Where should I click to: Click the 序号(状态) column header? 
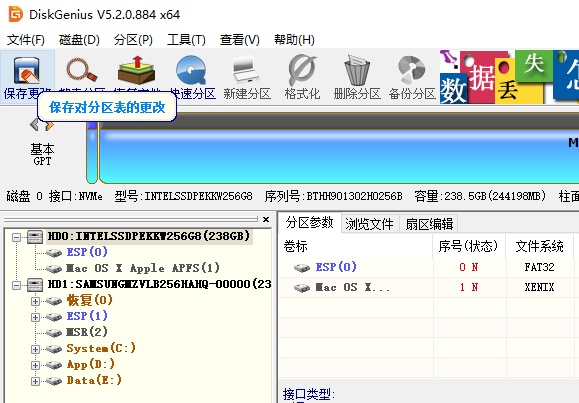[469, 246]
